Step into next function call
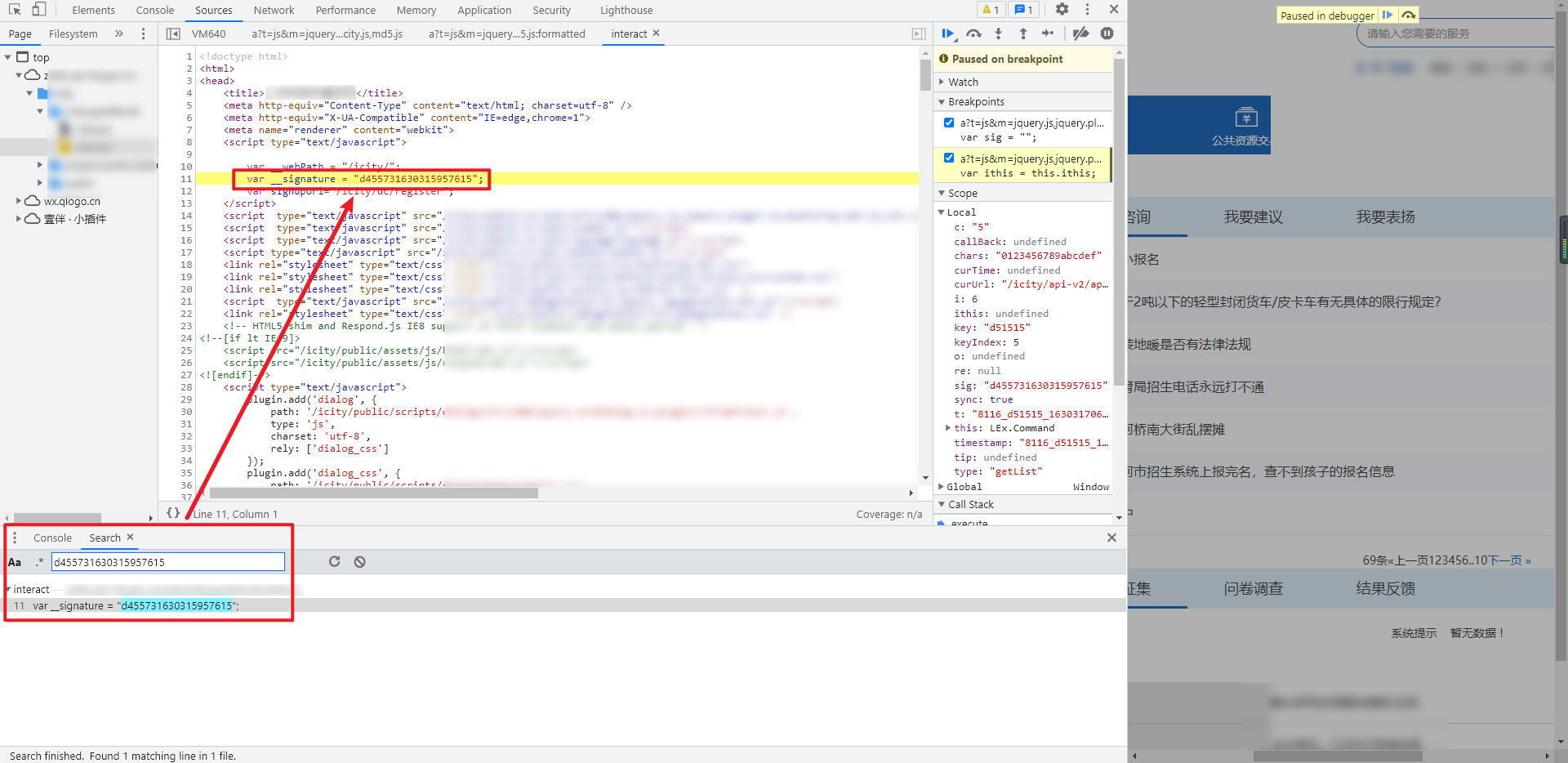Viewport: 1568px width, 763px height. [x=998, y=33]
